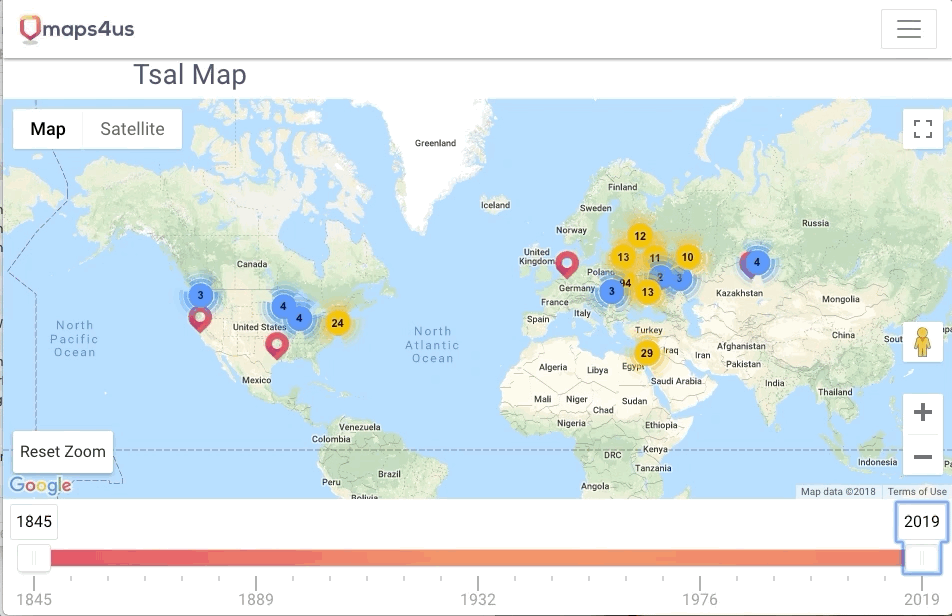Click the red pin on US West Coast
Image resolution: width=952 pixels, height=616 pixels.
point(200,319)
